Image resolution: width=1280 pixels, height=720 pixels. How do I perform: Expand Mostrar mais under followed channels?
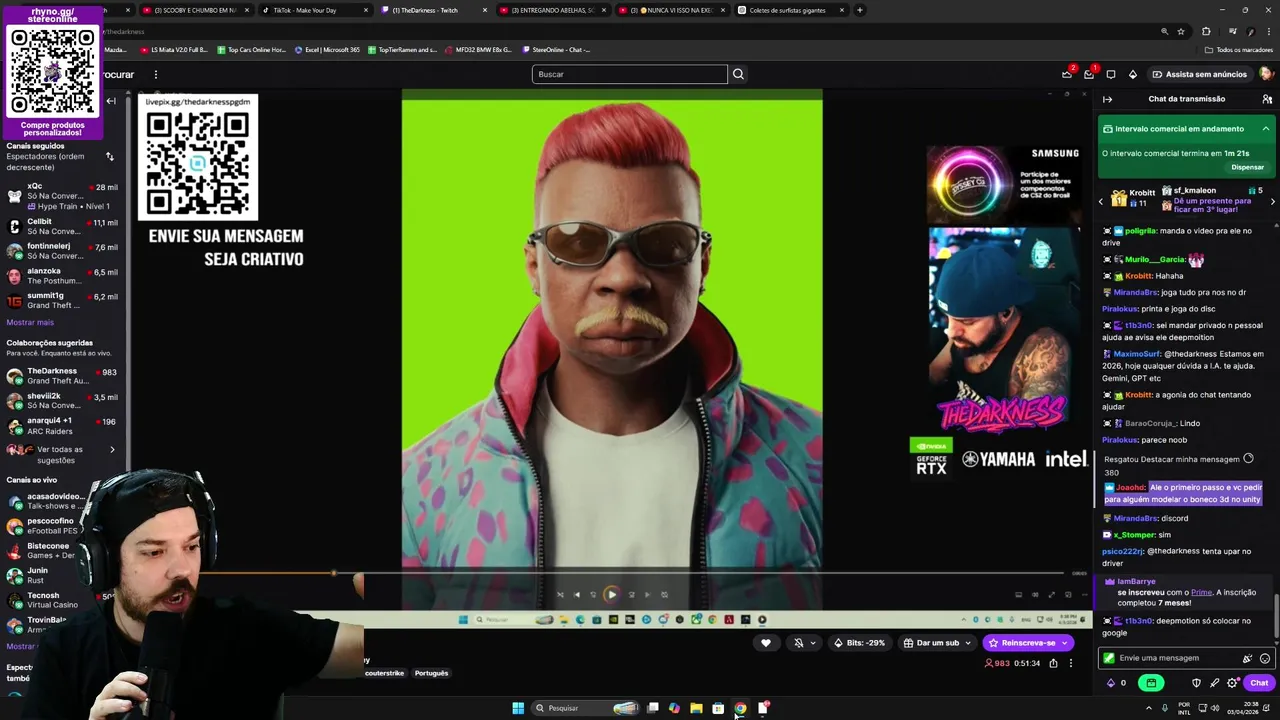click(30, 322)
